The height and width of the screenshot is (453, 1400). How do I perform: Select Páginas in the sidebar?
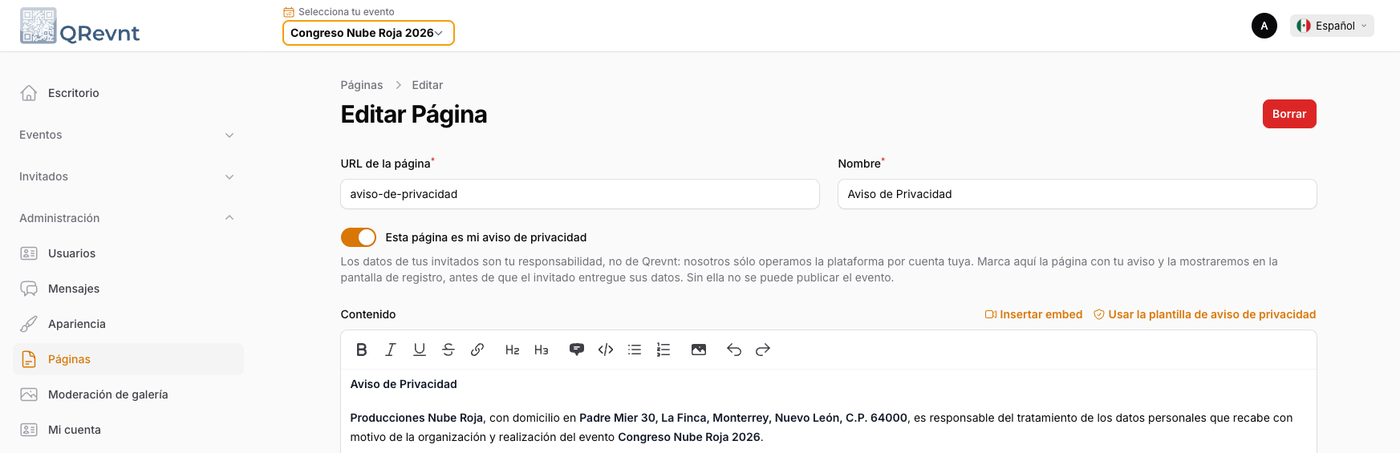[128, 359]
